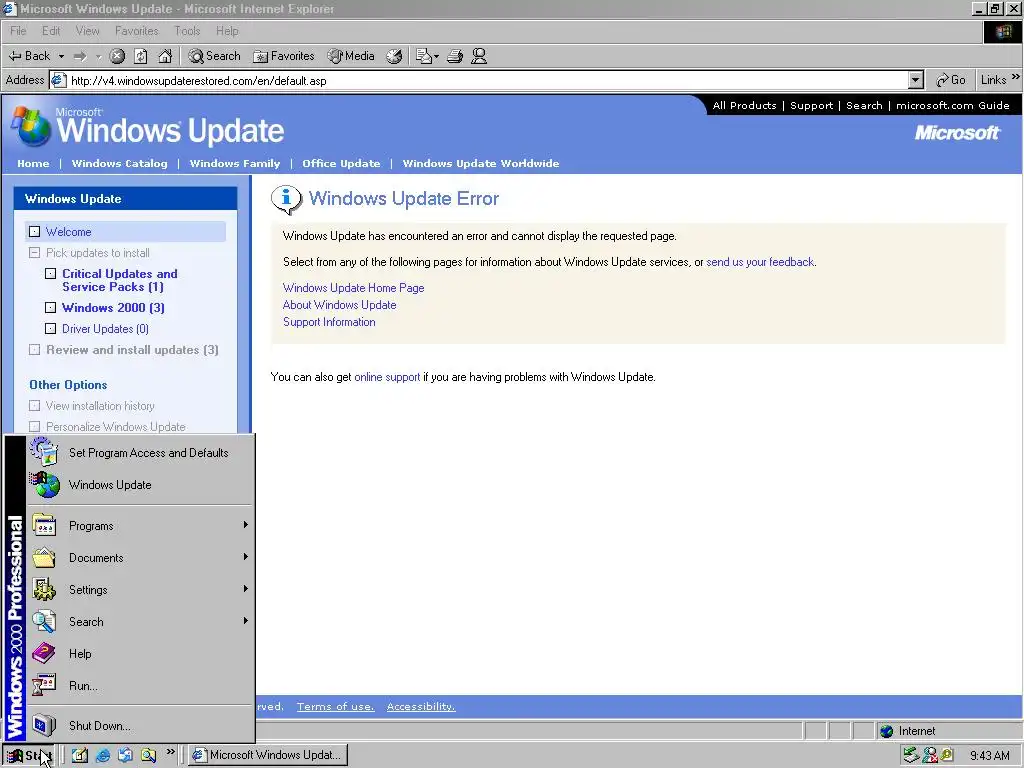Screen dimensions: 1024x768
Task: Expand the Search submenu arrow
Action: coord(246,621)
